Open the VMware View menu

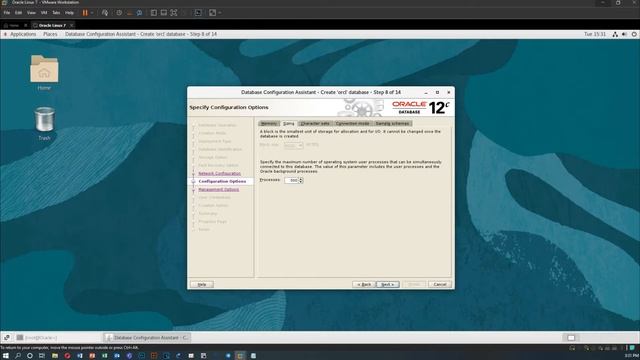(31, 13)
